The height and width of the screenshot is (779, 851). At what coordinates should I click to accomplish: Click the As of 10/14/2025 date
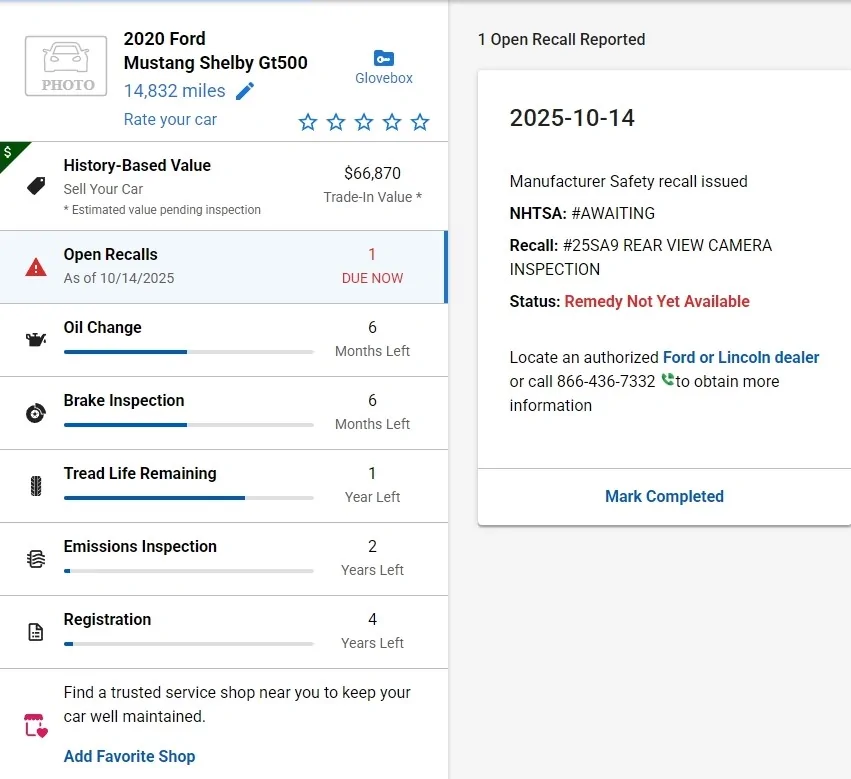pos(119,278)
